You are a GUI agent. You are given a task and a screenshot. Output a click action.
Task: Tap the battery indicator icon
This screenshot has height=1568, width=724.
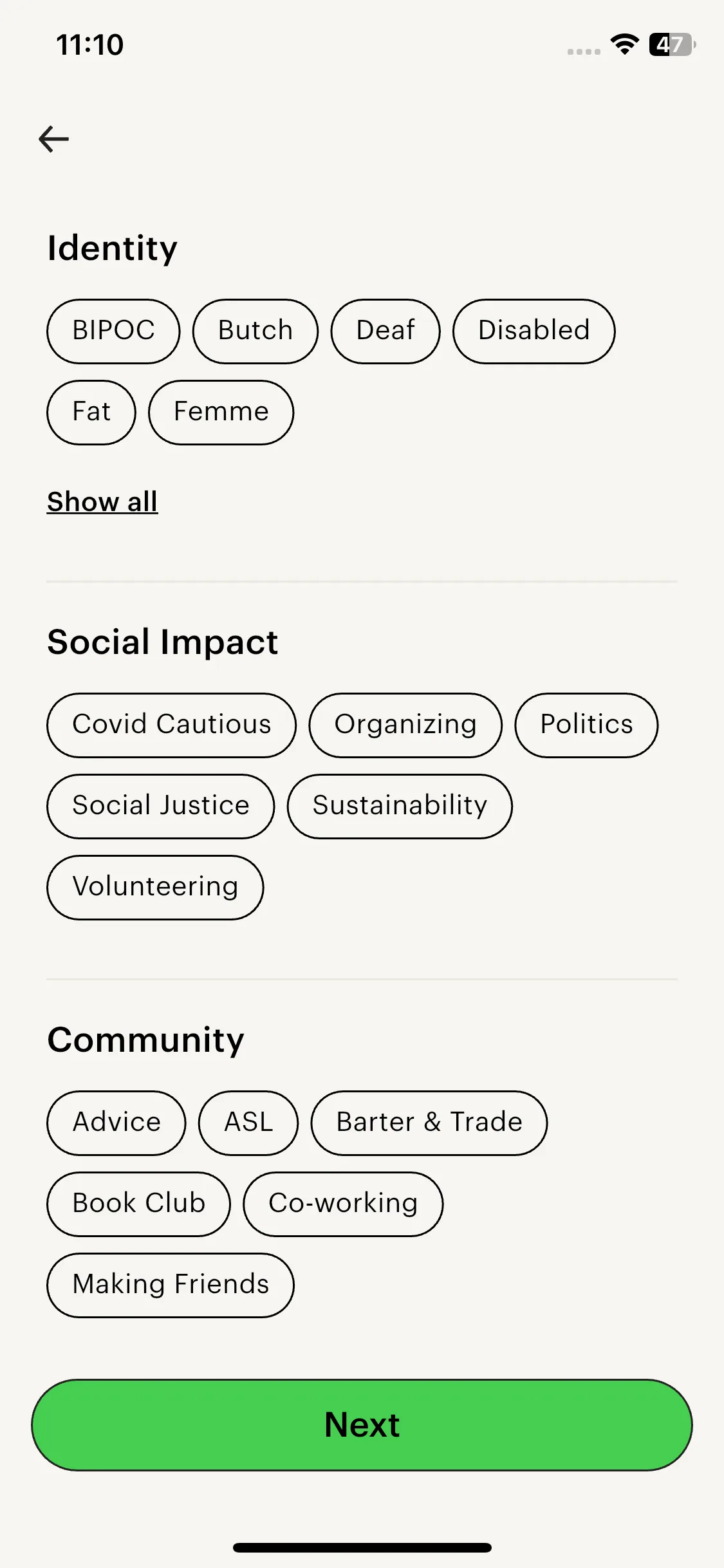pyautogui.click(x=672, y=44)
